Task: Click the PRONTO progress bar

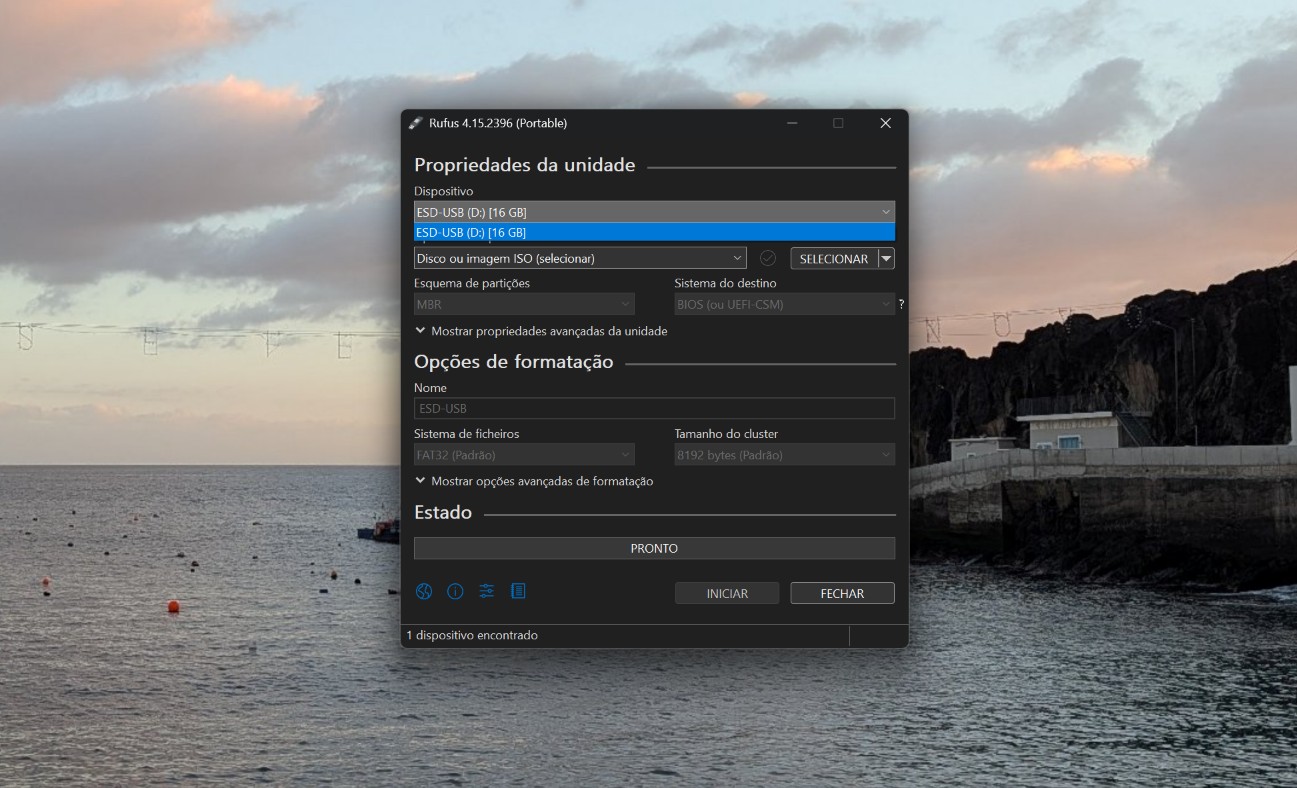Action: [654, 548]
